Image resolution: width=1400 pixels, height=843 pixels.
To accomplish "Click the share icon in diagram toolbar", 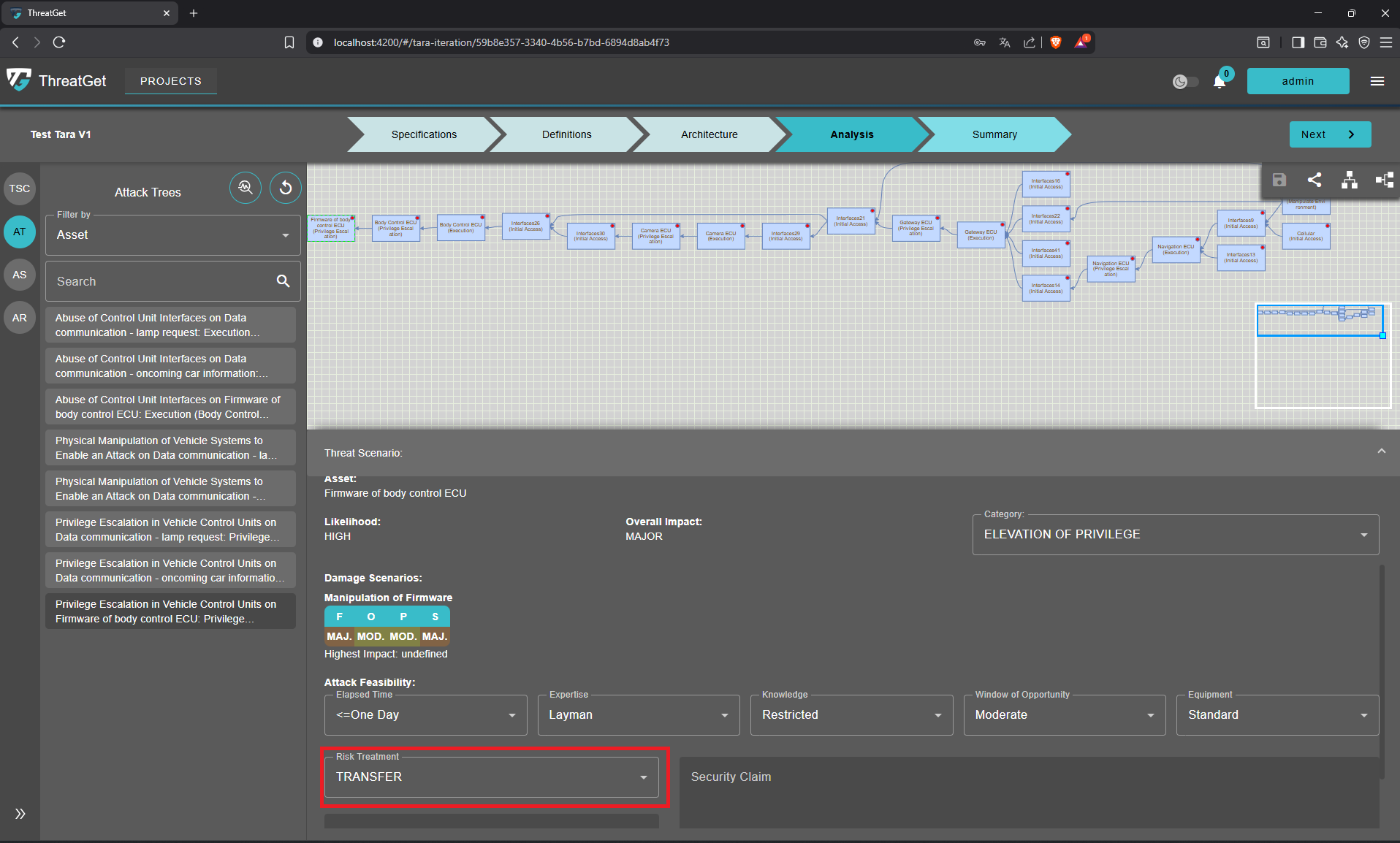I will (x=1314, y=180).
